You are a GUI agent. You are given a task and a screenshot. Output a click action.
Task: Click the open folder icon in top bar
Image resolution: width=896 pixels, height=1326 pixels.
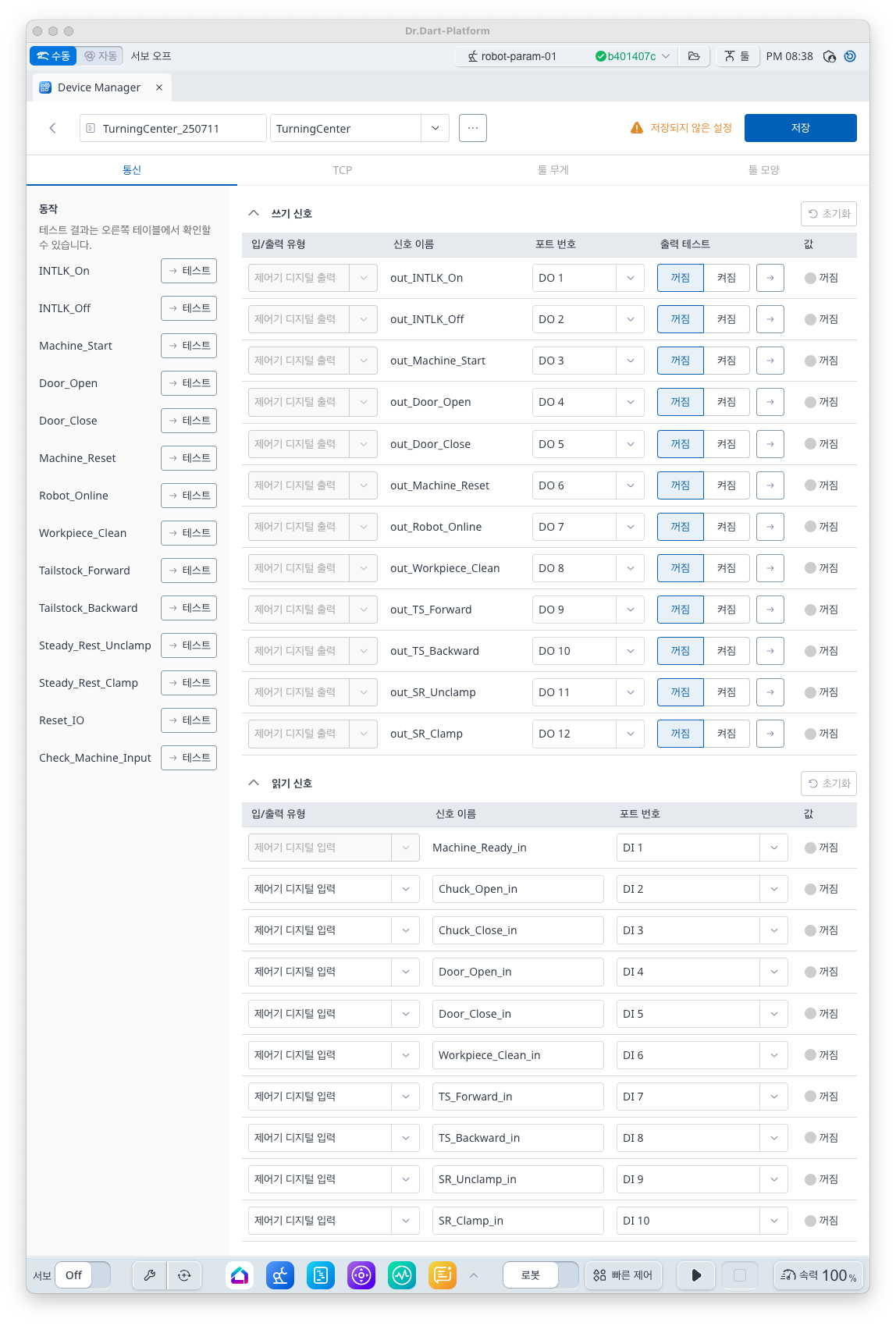coord(694,56)
